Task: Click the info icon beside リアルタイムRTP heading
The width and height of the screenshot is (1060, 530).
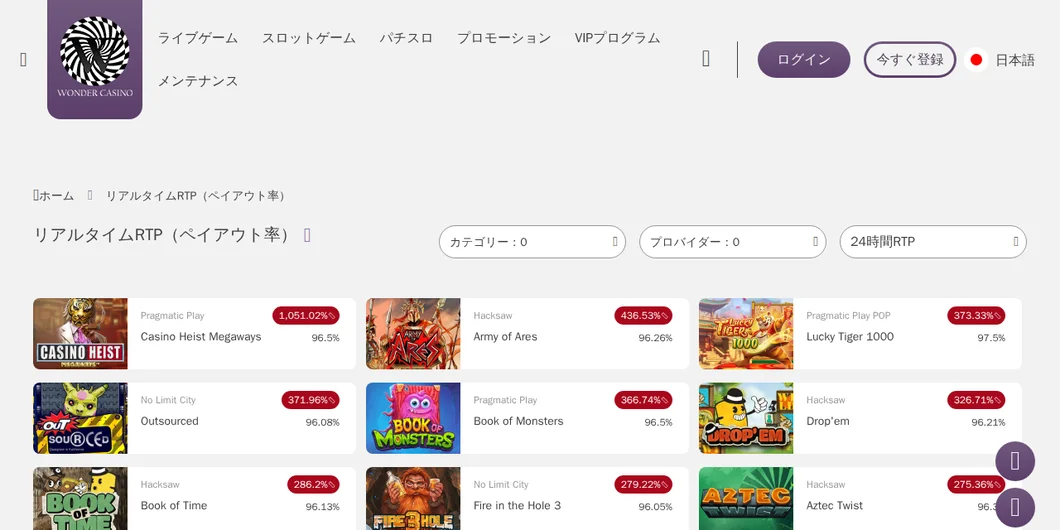Action: [307, 235]
